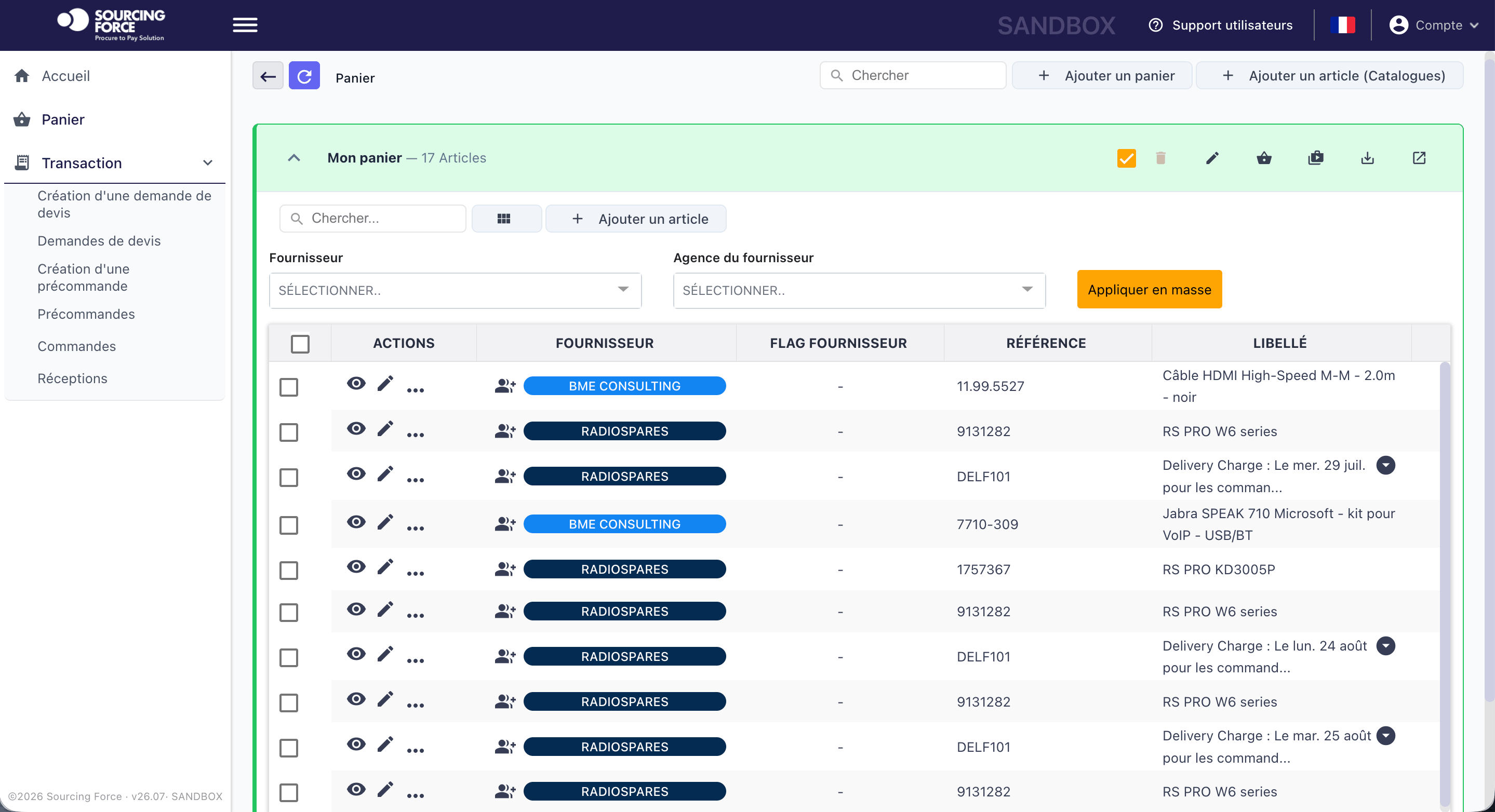
Task: Click the back arrow button
Action: (x=268, y=75)
